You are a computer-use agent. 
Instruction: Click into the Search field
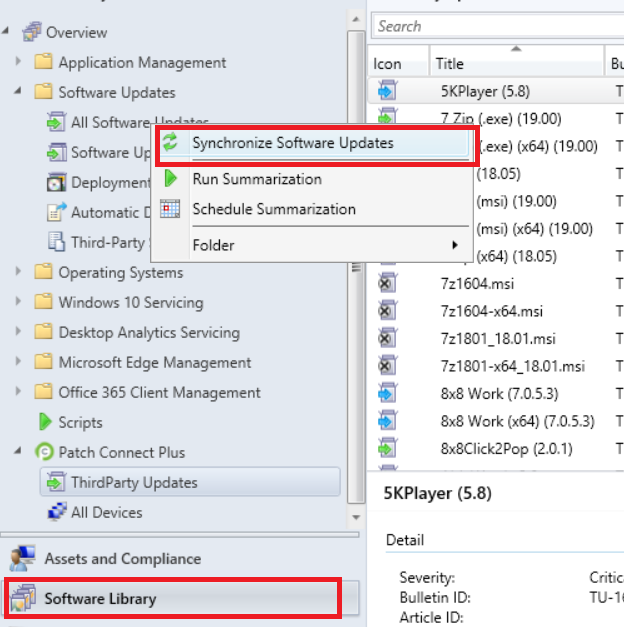(496, 26)
